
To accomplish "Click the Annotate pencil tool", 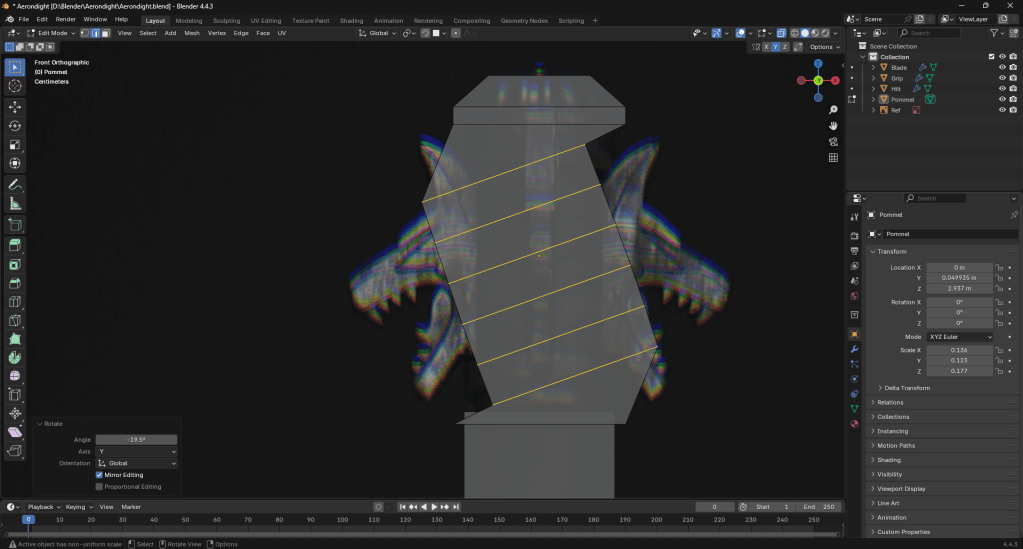I will click(15, 185).
